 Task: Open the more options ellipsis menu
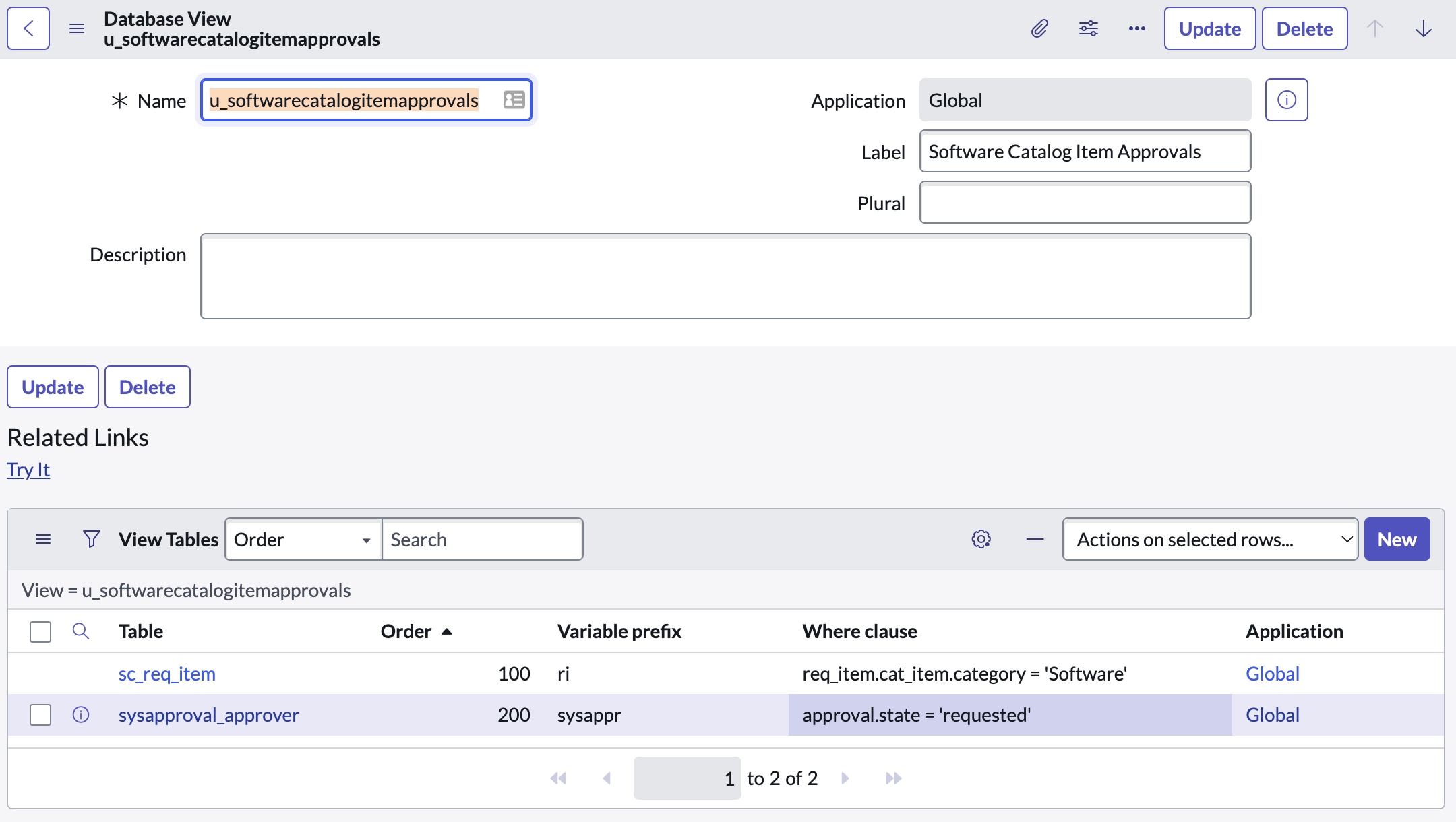click(1136, 28)
